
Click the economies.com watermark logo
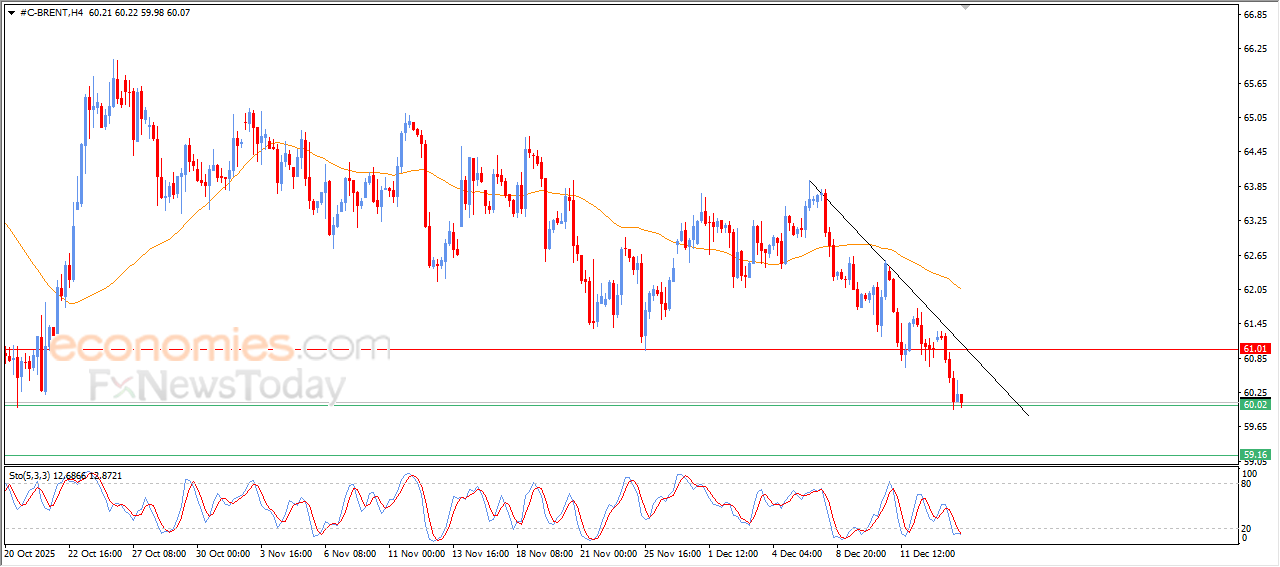[x=220, y=347]
